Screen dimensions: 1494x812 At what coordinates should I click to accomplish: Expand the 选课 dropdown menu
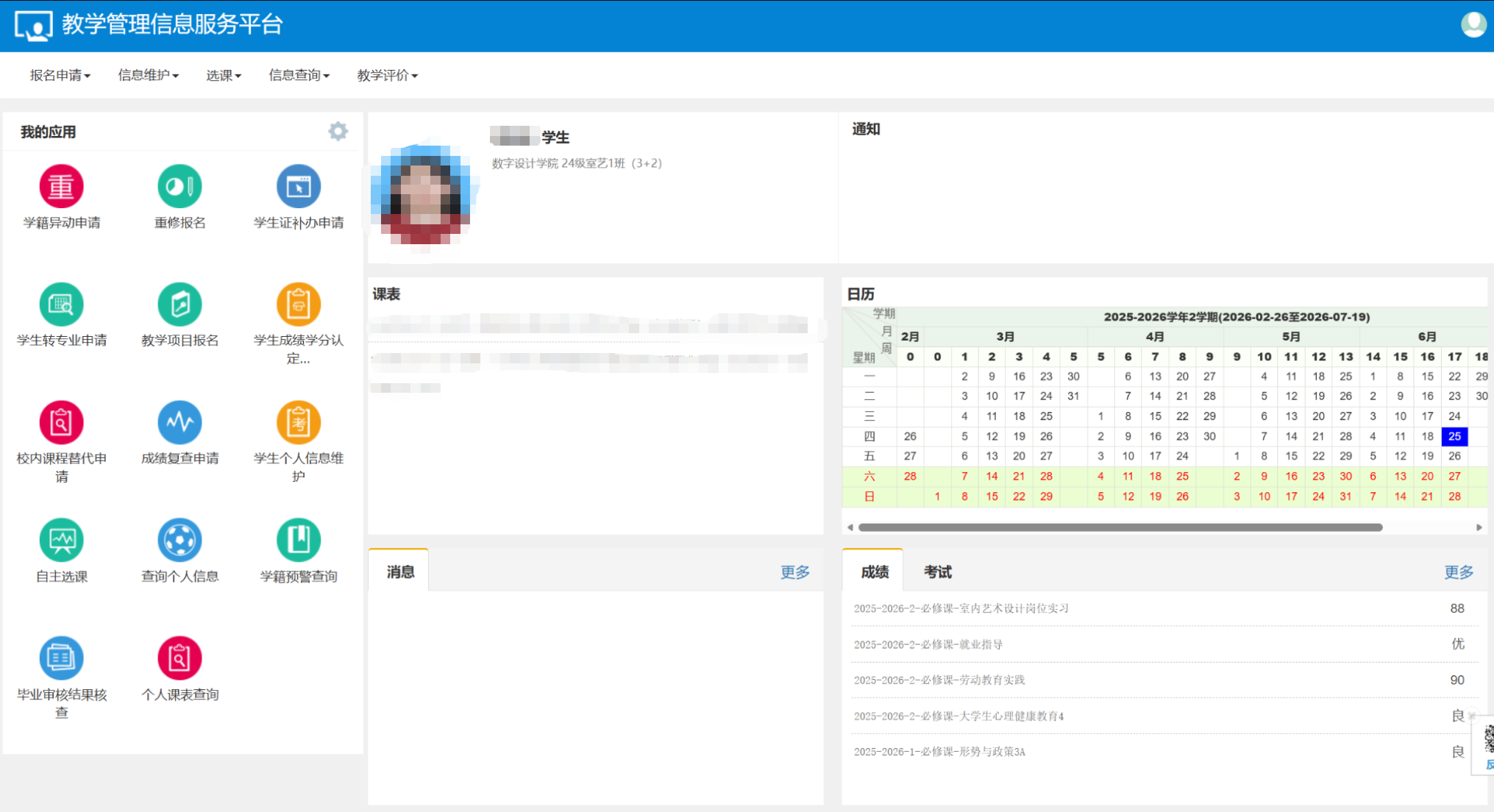(x=224, y=75)
